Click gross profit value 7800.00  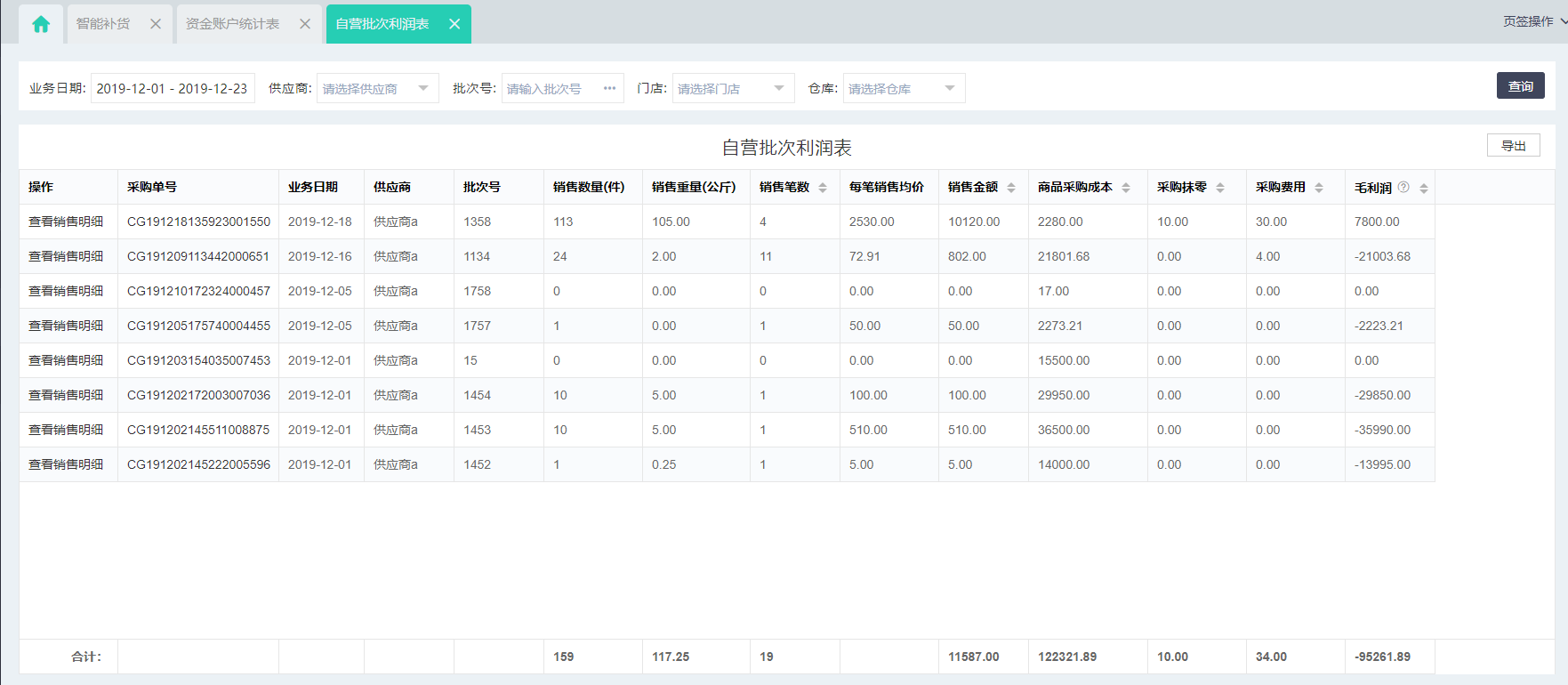tap(1377, 222)
